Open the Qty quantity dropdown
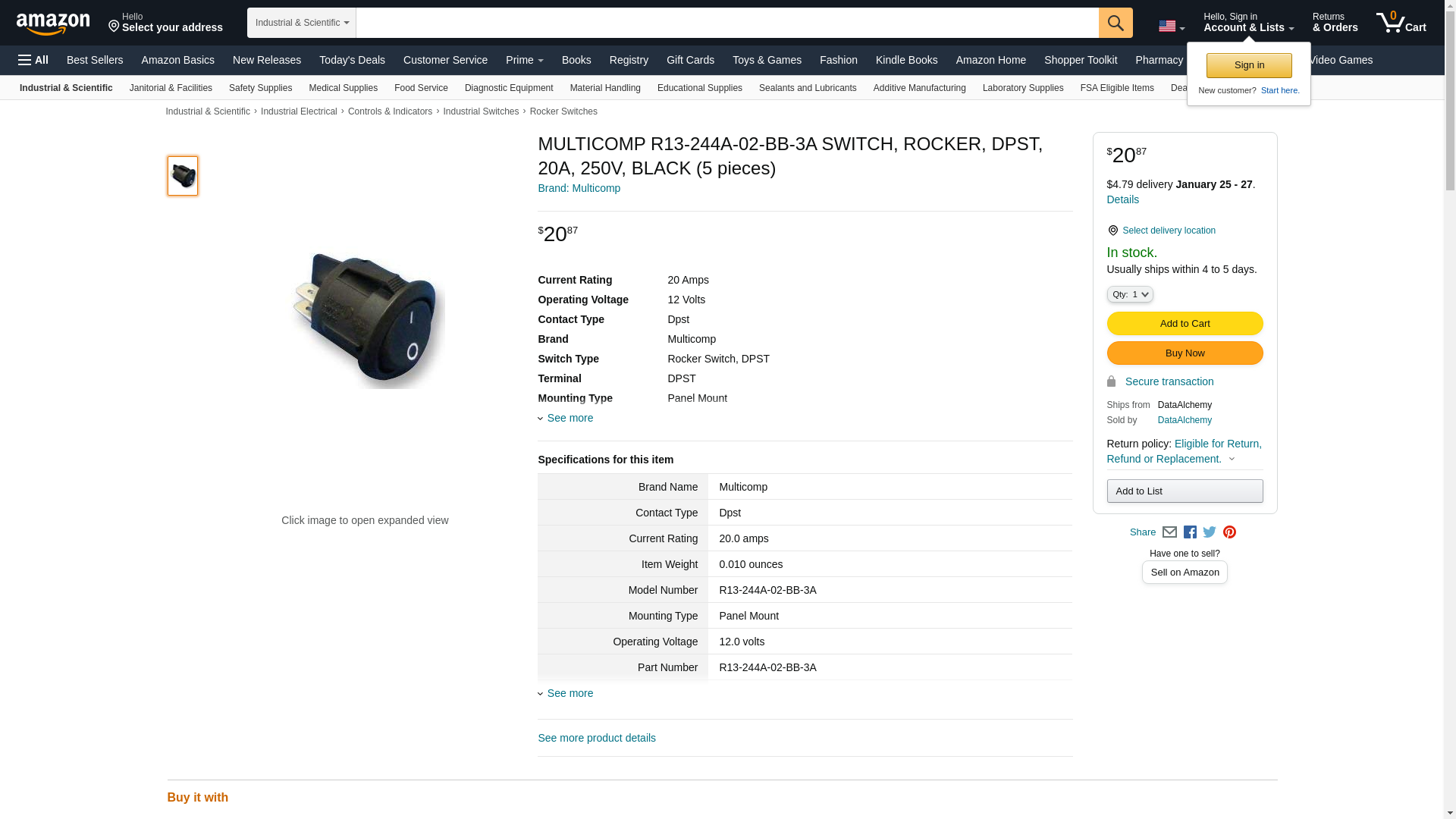The image size is (1456, 819). click(1129, 294)
